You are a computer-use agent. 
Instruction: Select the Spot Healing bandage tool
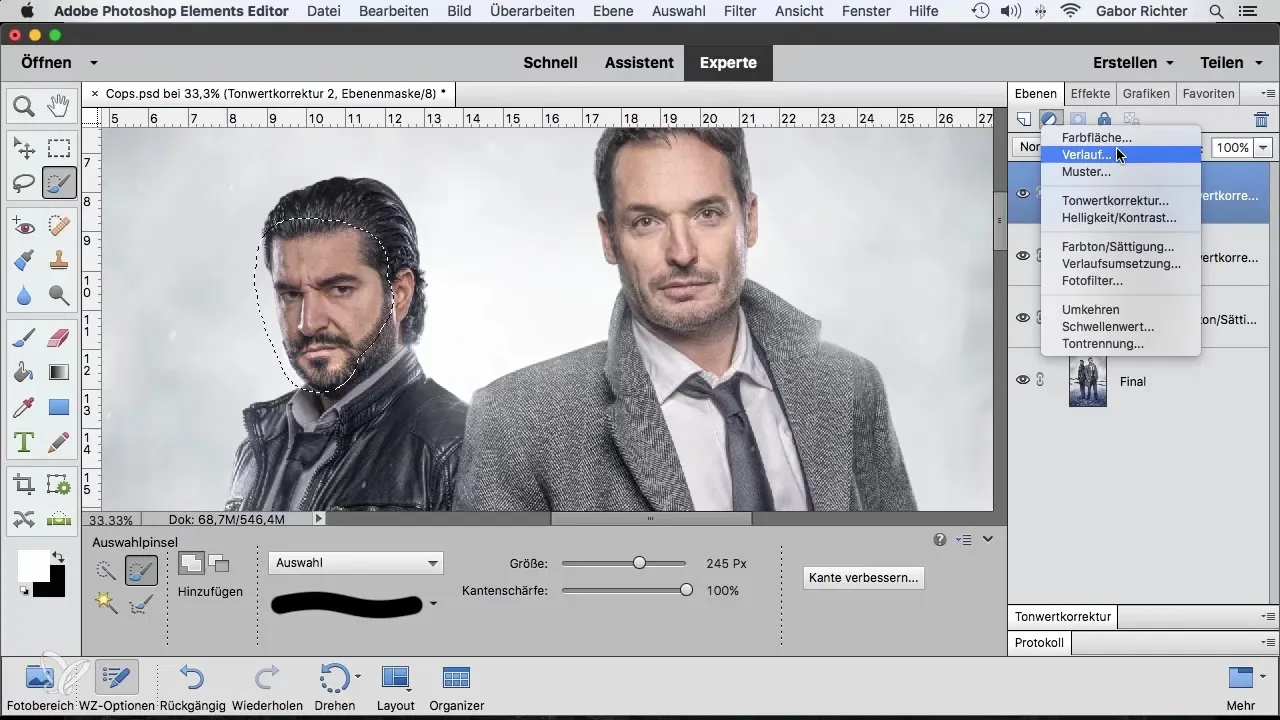(59, 227)
